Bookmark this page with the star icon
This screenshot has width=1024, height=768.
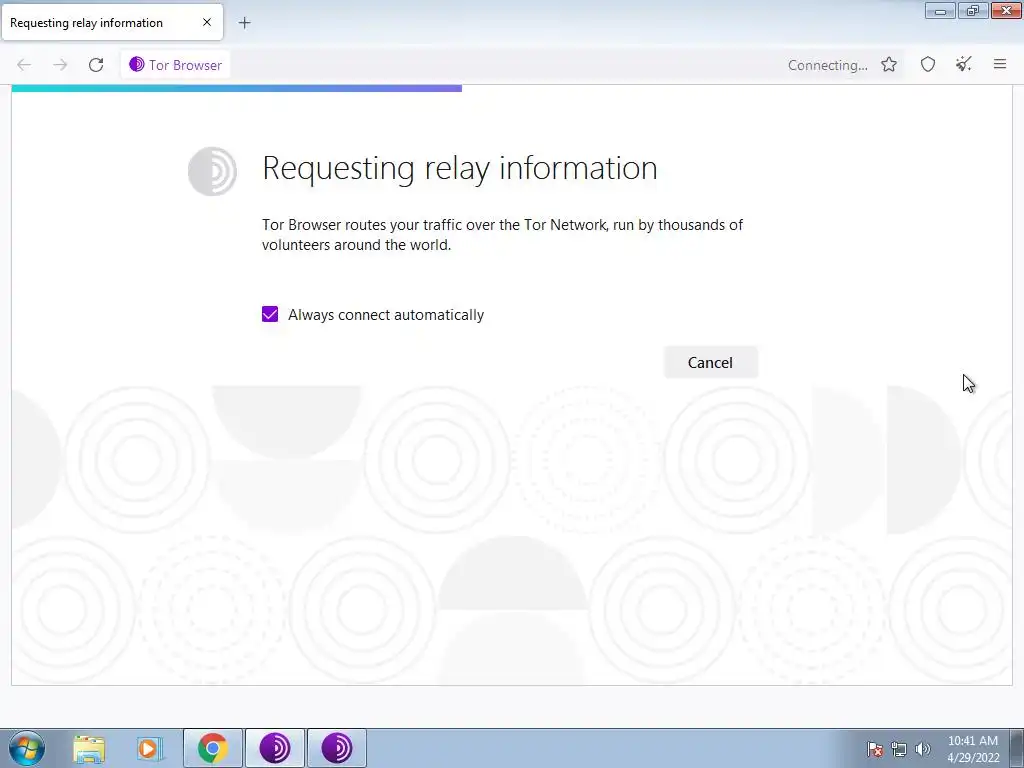pyautogui.click(x=888, y=64)
